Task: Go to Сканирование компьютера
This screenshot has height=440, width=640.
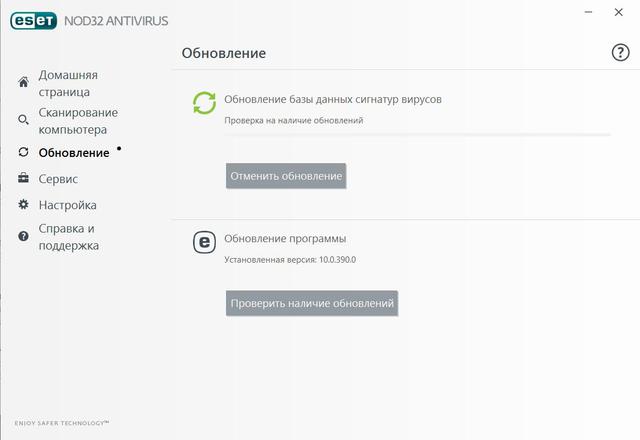Action: point(78,121)
